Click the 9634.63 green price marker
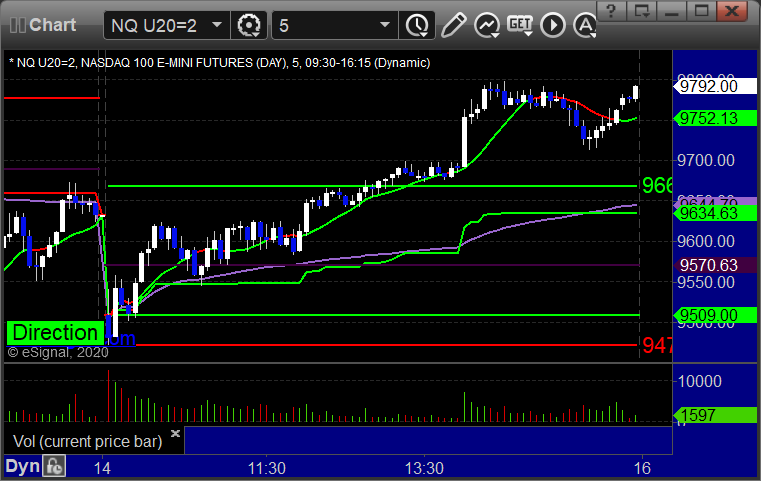Viewport: 761px width, 481px height. (x=714, y=213)
